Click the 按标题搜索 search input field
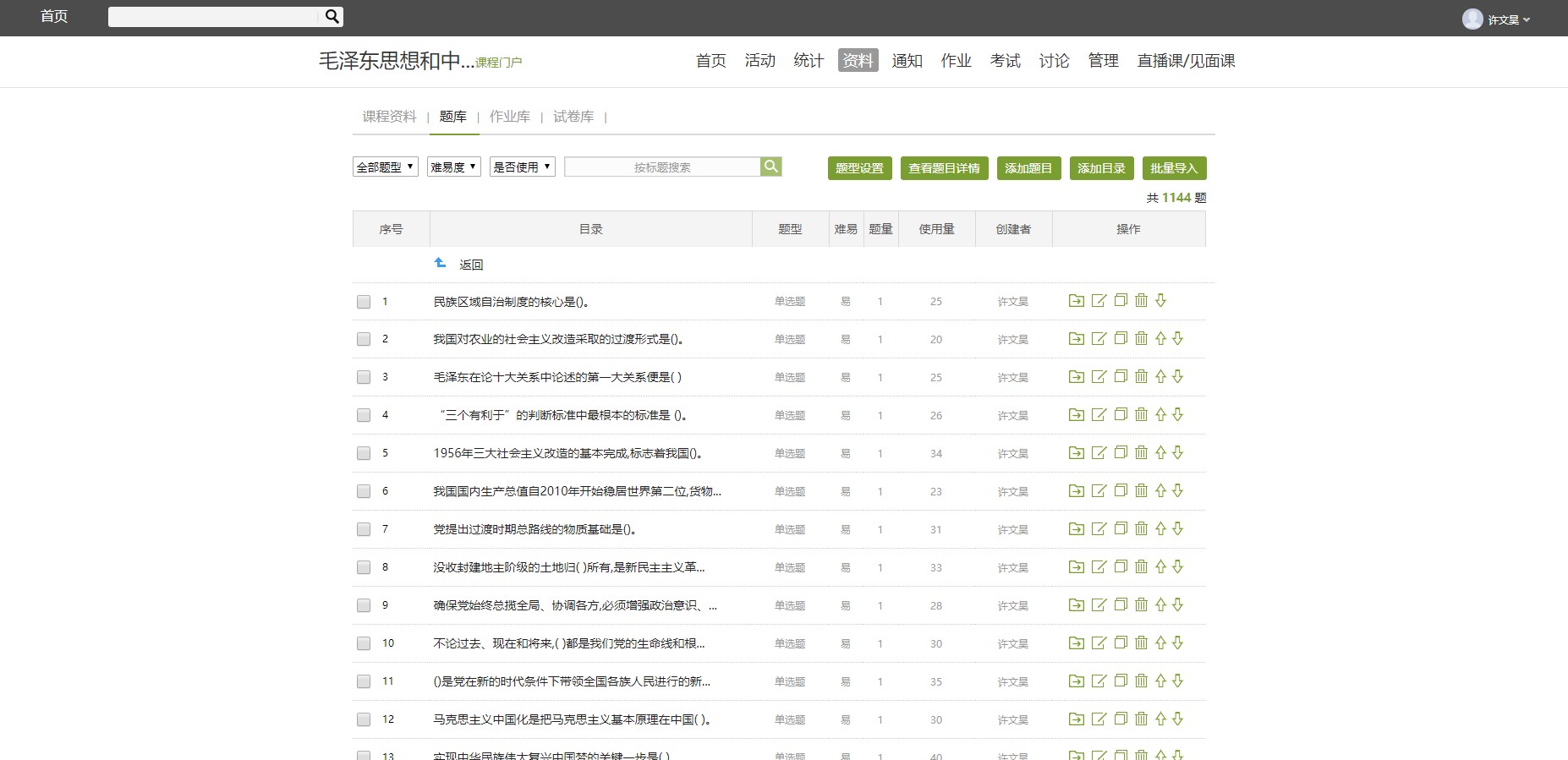1568x760 pixels. (x=662, y=167)
